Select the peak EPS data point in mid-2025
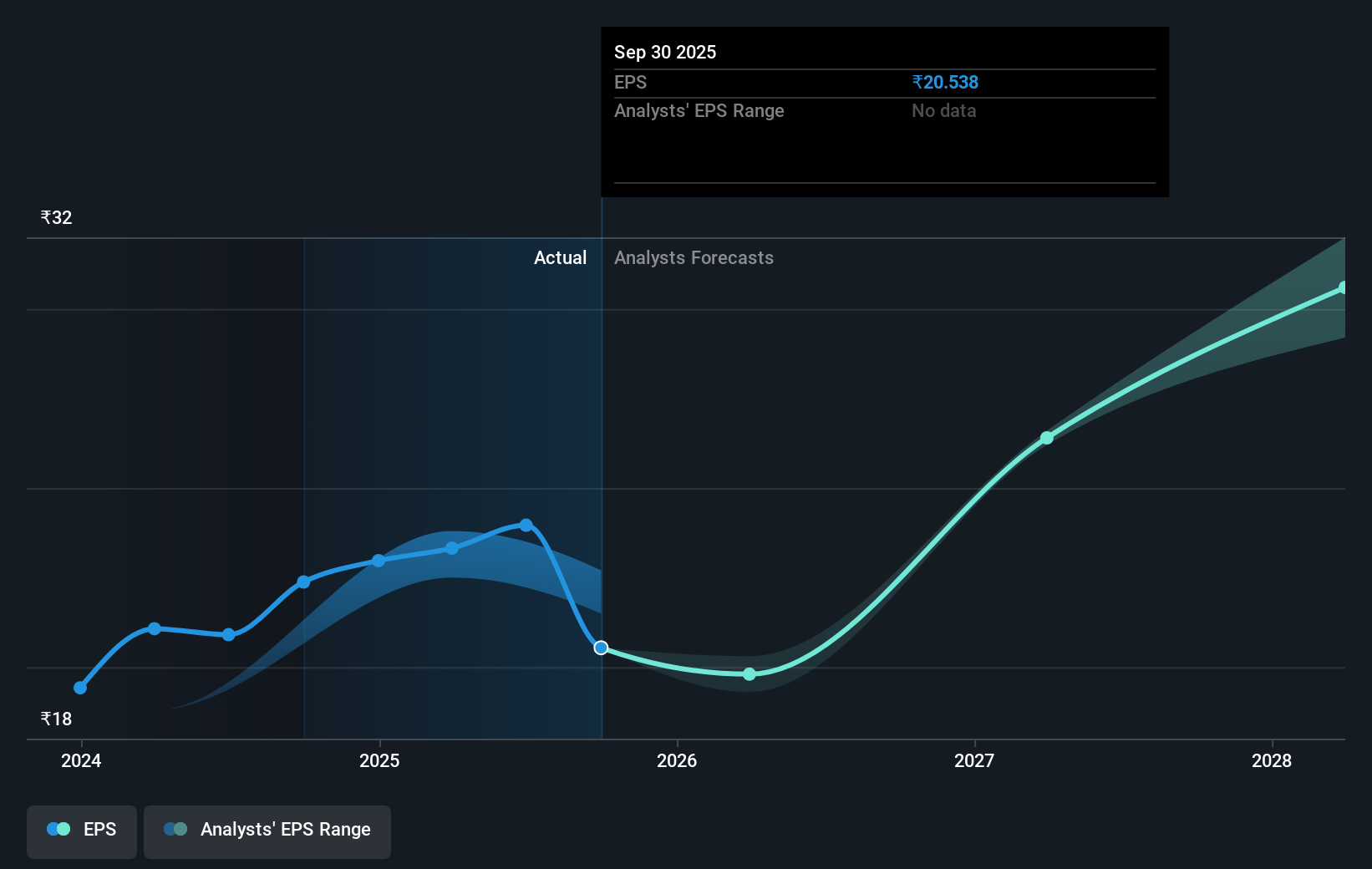Viewport: 1372px width, 869px height. pyautogui.click(x=526, y=525)
